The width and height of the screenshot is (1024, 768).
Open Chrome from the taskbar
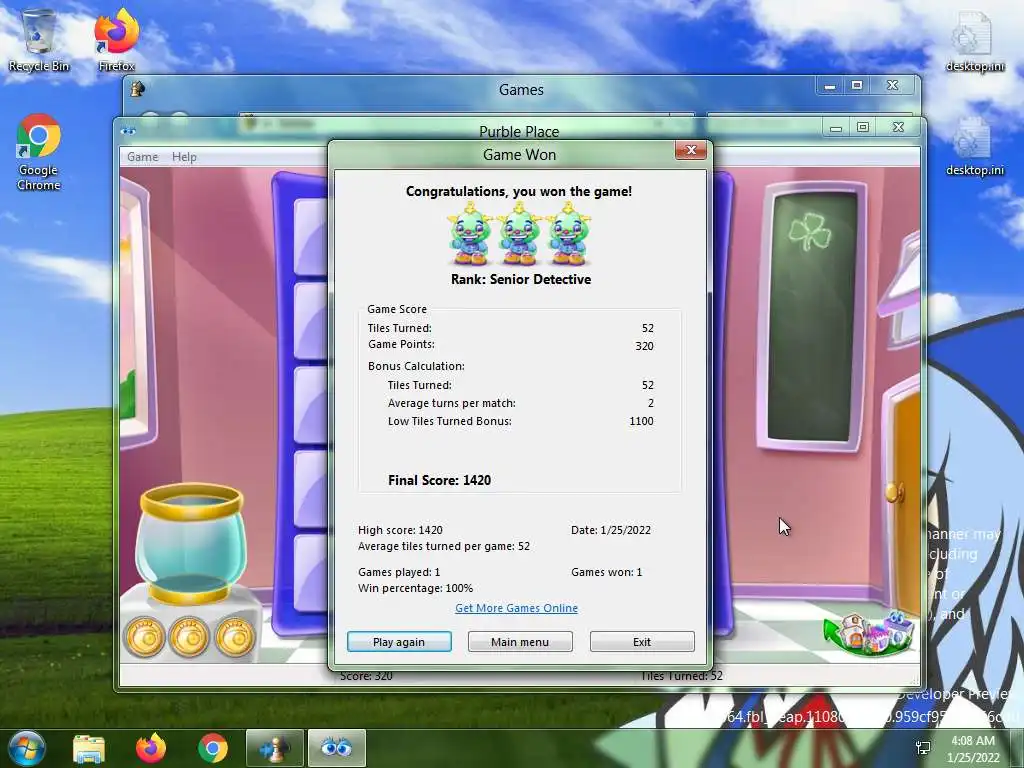[212, 748]
